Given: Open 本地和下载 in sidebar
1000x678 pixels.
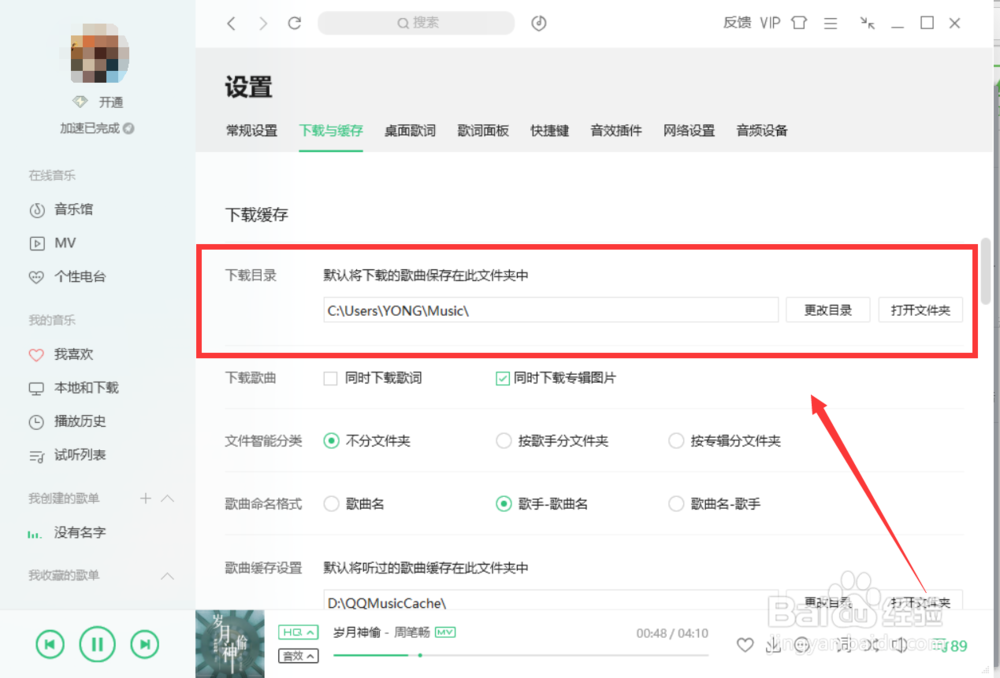Looking at the screenshot, I should [x=74, y=388].
